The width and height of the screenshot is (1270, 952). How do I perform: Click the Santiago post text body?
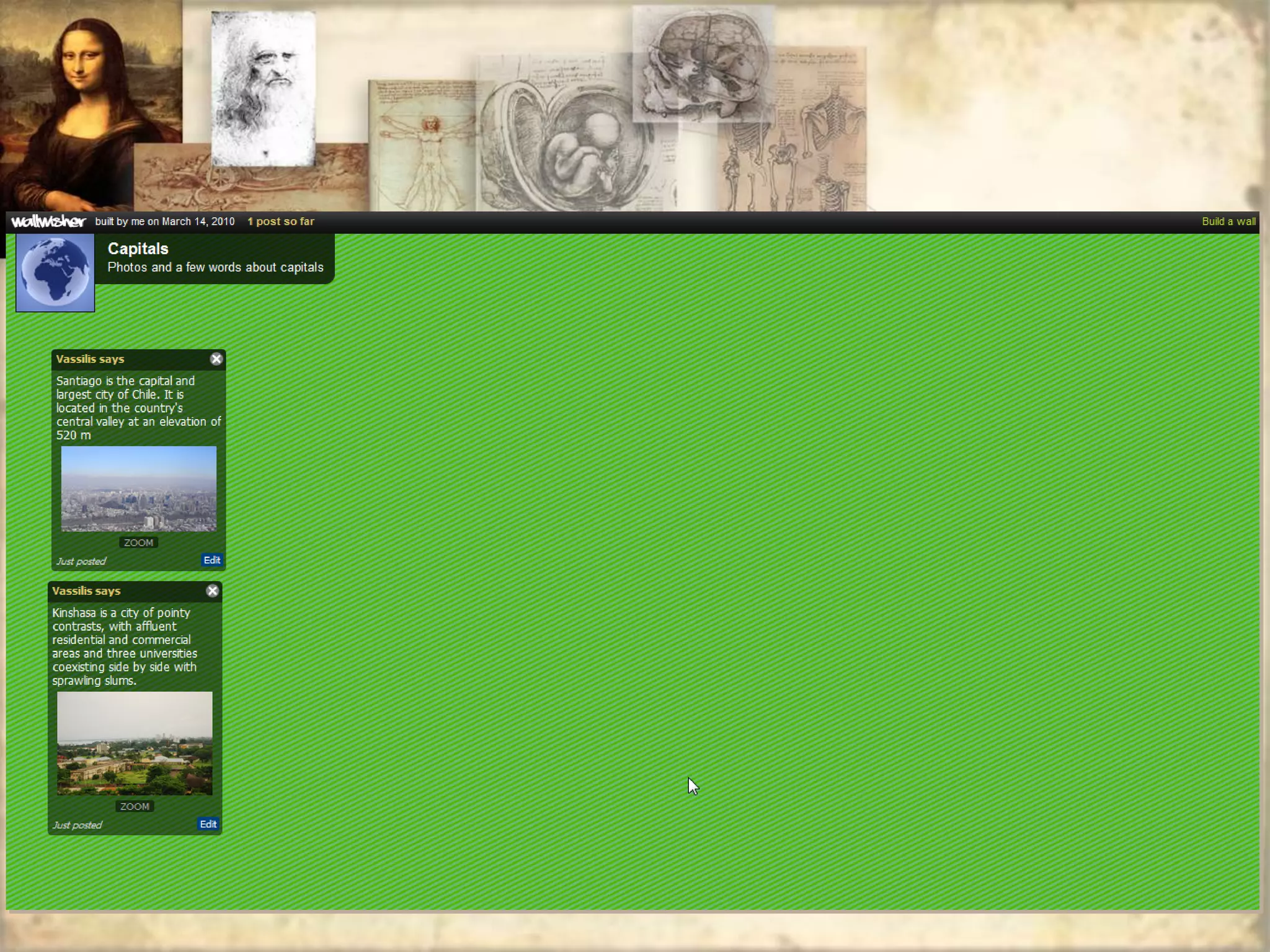click(138, 407)
